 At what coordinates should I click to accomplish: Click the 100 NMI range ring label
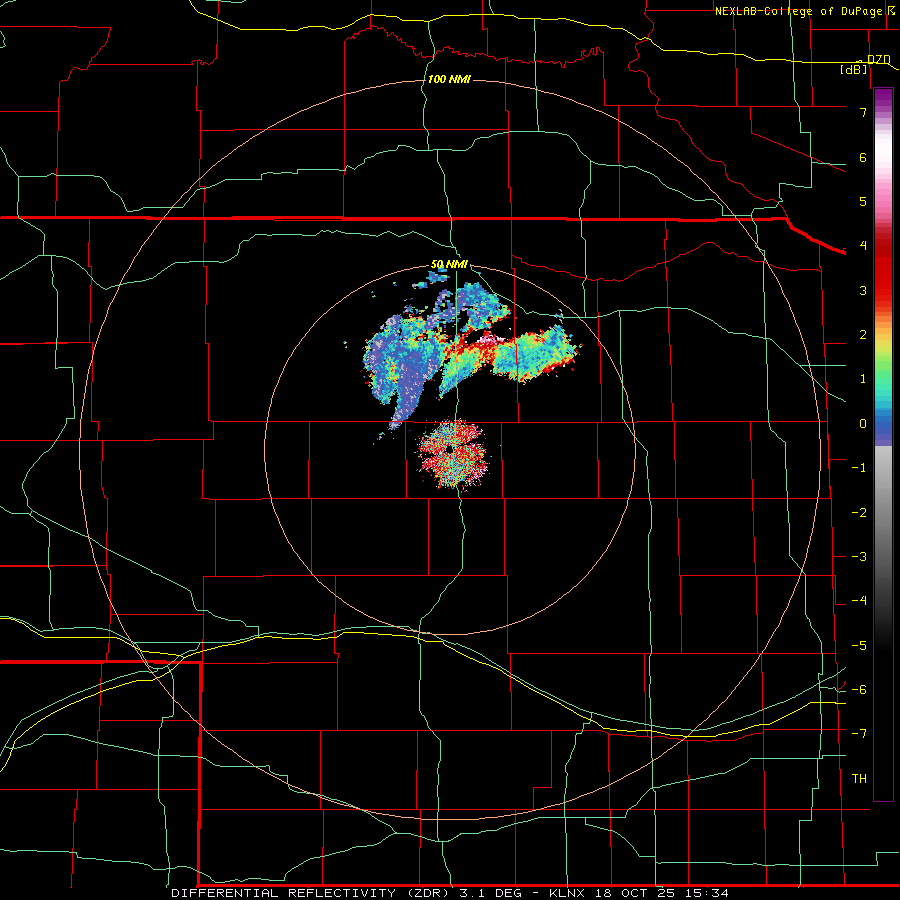449,79
